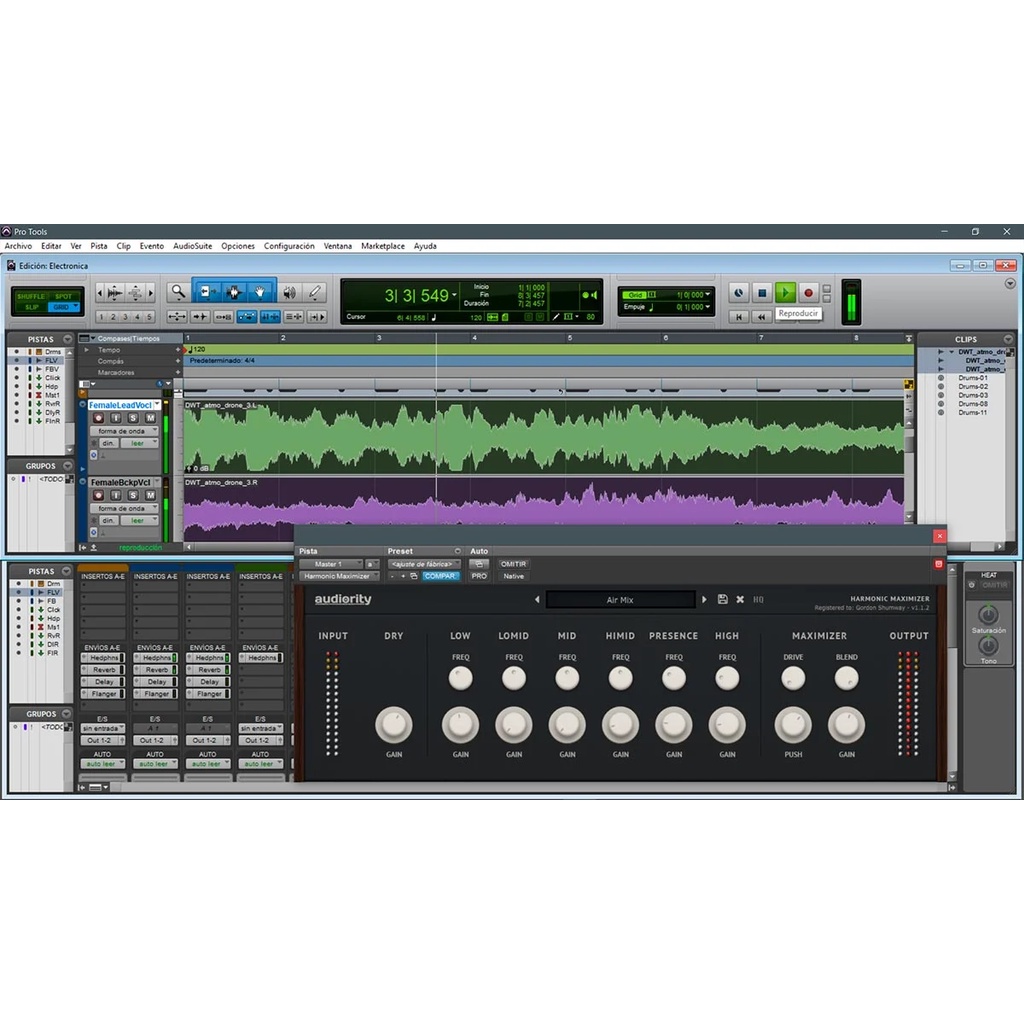The width and height of the screenshot is (1024, 1024).
Task: Click the LOW FREQ knob
Action: [460, 679]
